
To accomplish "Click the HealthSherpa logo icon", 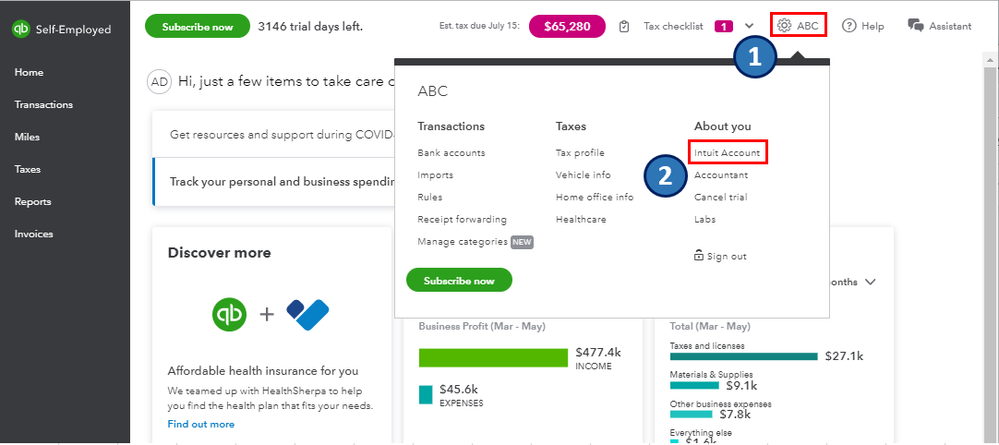I will tap(307, 314).
